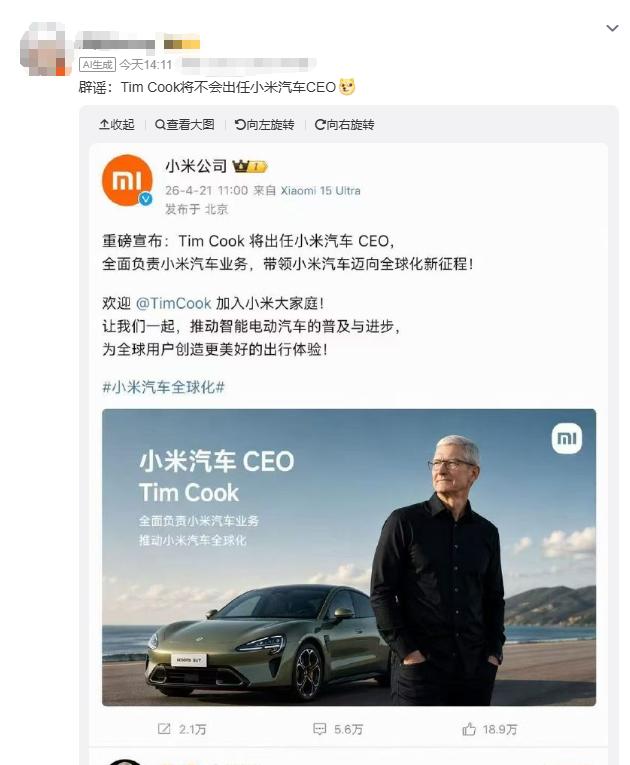Viewport: 630px width, 765px height.
Task: Click the white MI logo on poster
Action: 566,438
